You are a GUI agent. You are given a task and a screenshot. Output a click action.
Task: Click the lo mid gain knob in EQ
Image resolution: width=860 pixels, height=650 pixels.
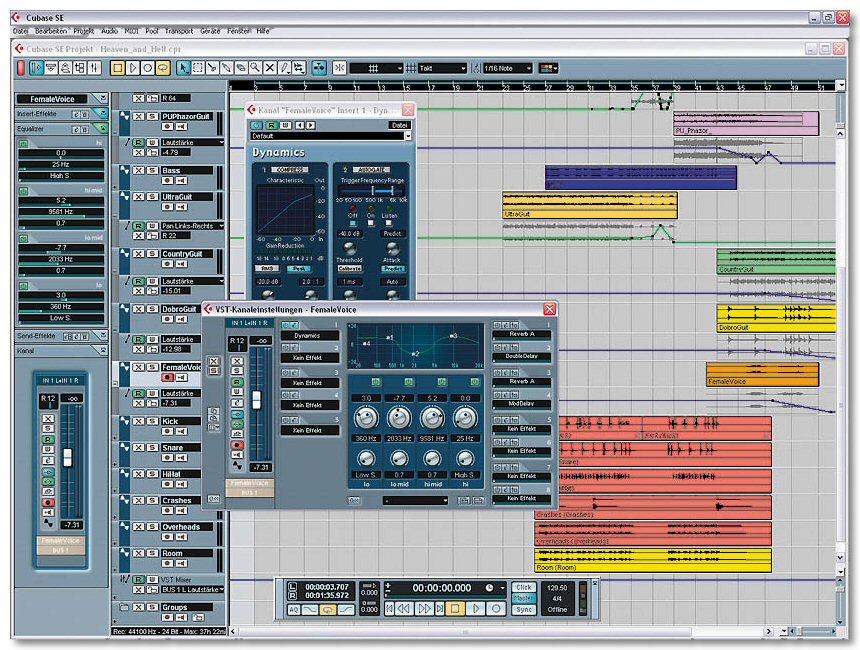[399, 418]
